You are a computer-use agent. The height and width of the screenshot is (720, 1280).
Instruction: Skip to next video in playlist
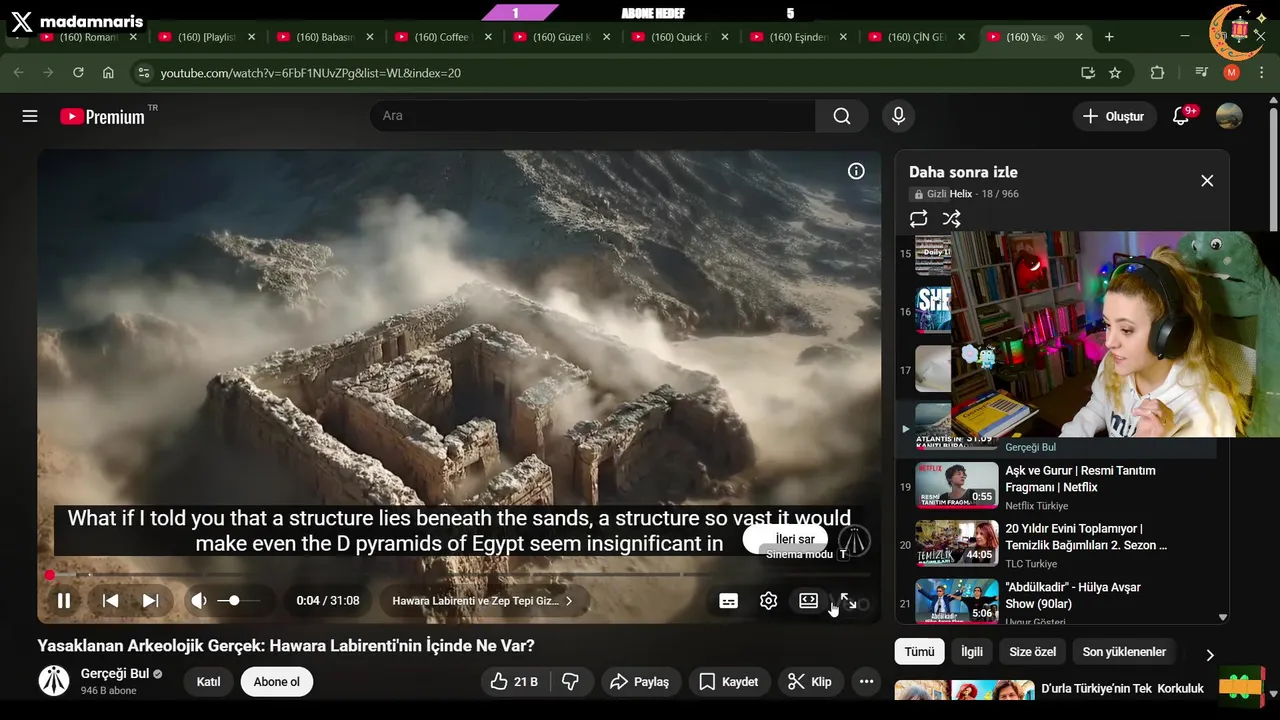[x=150, y=601]
